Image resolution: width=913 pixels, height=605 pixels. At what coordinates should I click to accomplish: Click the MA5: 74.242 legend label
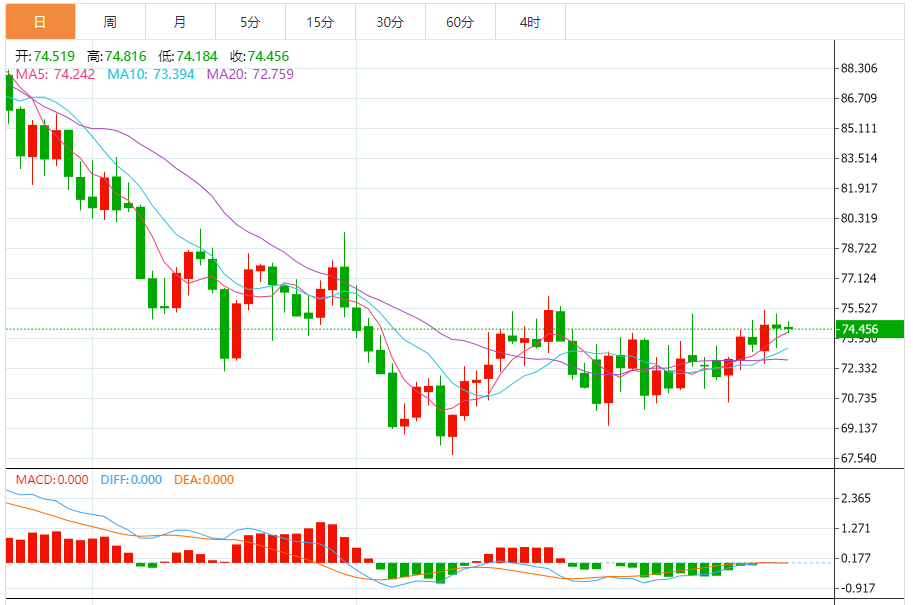(x=55, y=74)
